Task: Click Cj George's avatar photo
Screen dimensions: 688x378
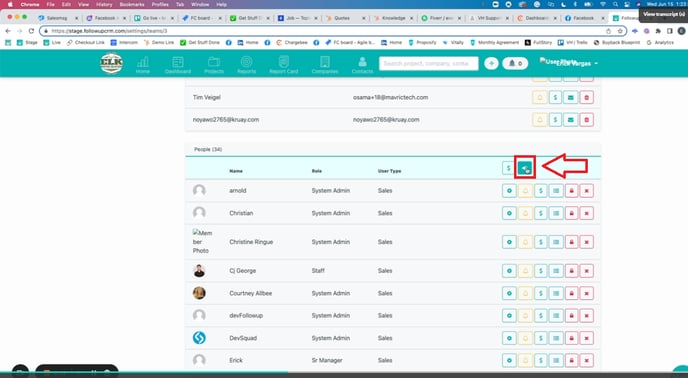Action: point(199,271)
